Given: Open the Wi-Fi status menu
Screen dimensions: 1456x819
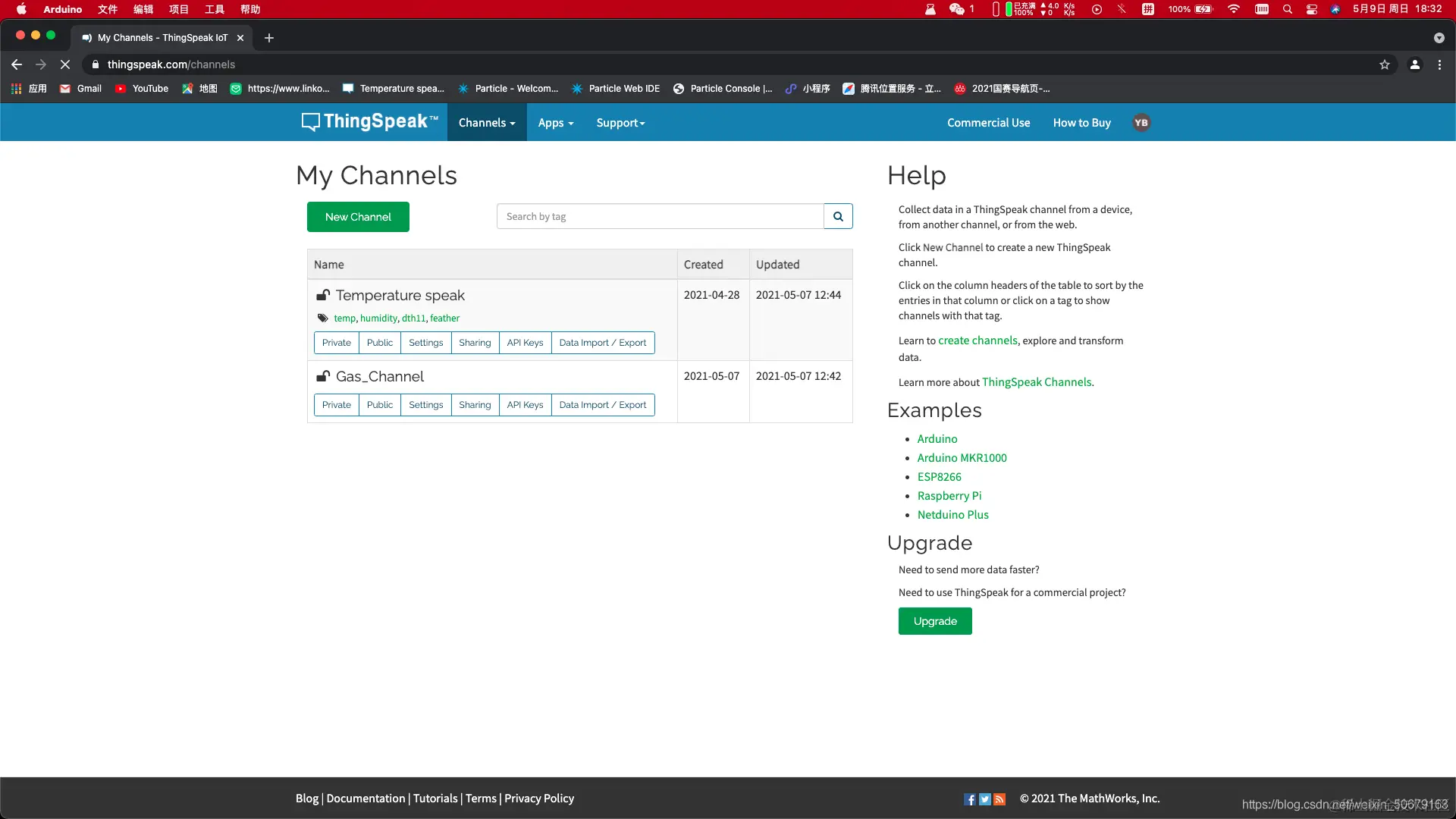Looking at the screenshot, I should [1234, 9].
